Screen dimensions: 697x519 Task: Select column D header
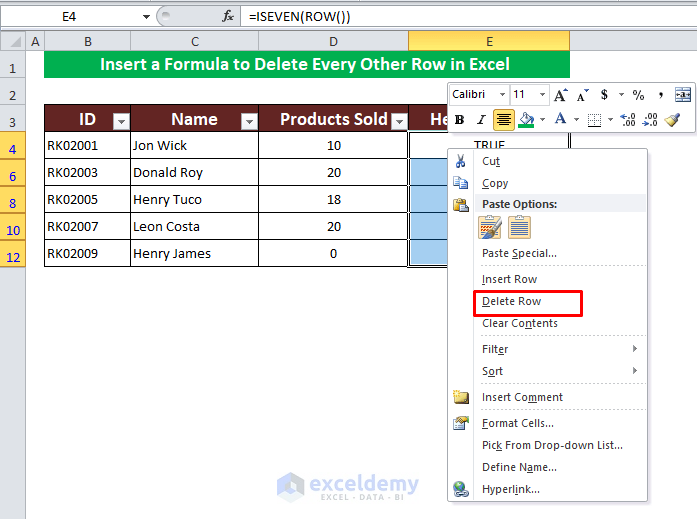[333, 42]
